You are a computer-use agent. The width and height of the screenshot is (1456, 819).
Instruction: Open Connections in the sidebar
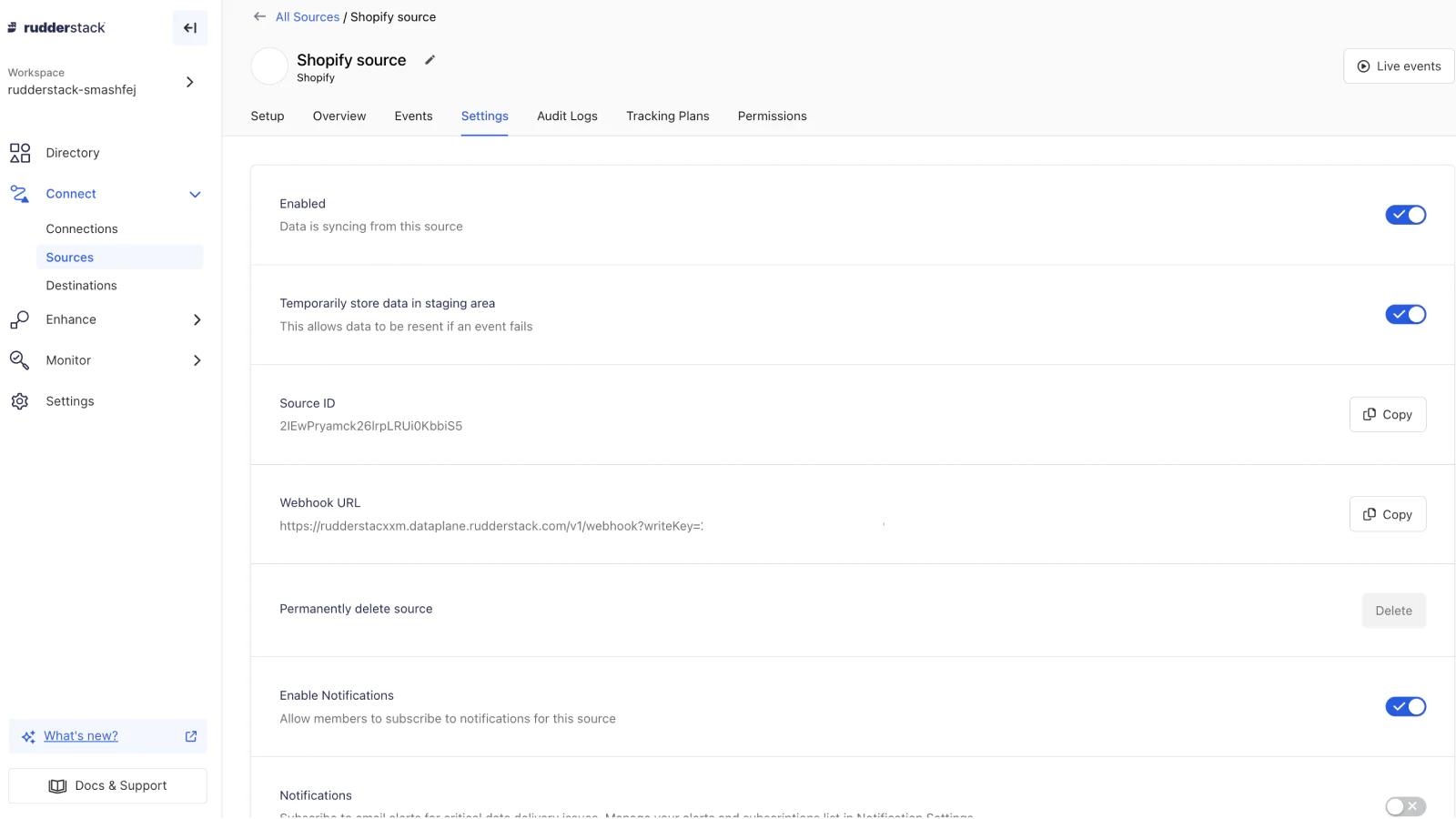point(82,229)
